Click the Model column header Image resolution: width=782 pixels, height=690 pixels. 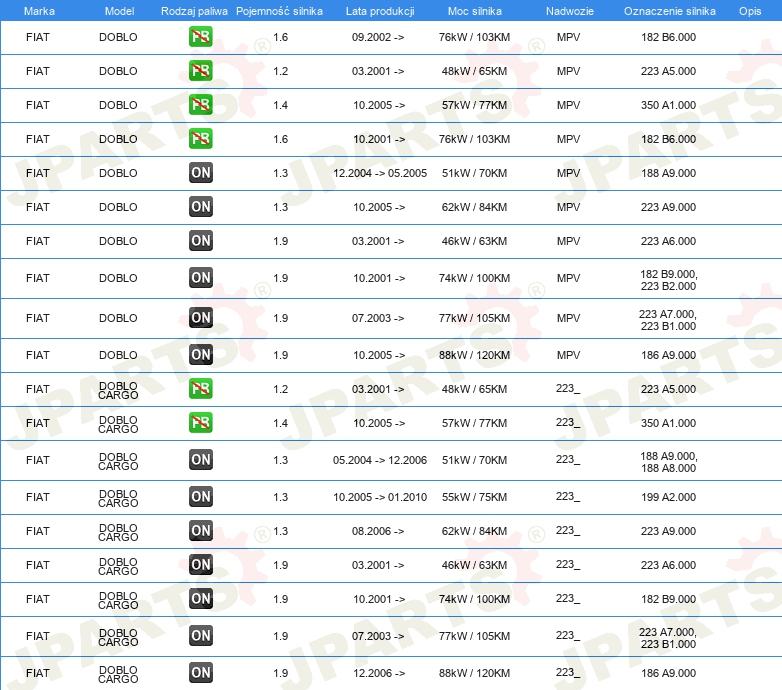click(119, 11)
